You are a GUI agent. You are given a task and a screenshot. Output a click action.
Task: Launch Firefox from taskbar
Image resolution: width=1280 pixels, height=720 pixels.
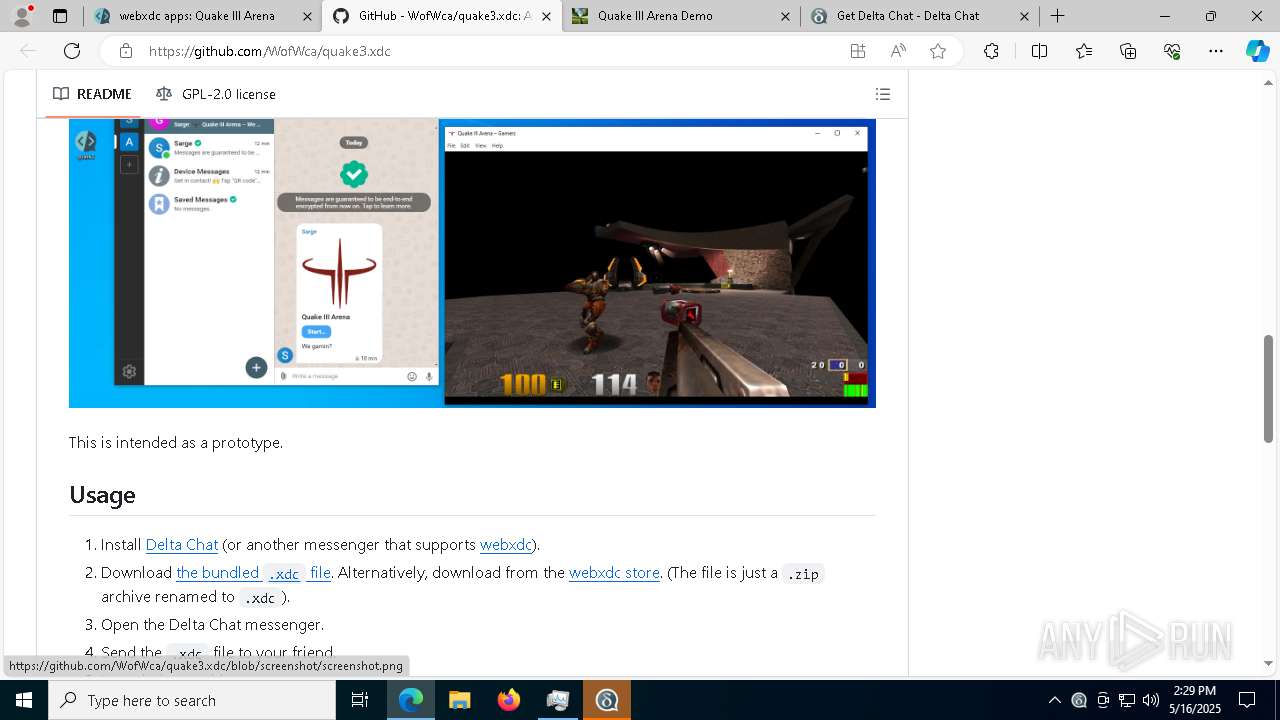point(509,700)
